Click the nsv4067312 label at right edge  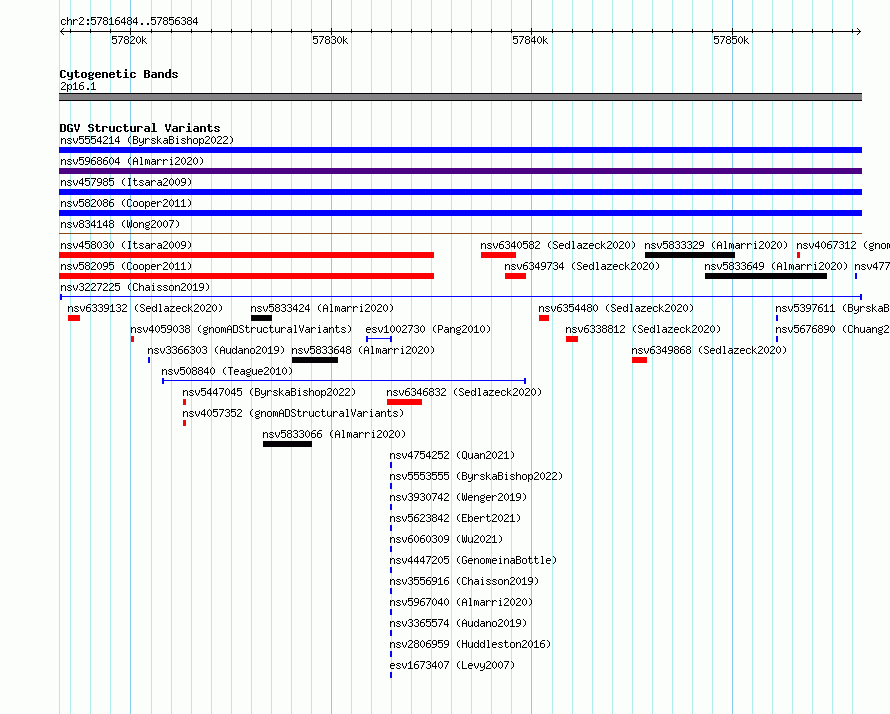[x=842, y=245]
